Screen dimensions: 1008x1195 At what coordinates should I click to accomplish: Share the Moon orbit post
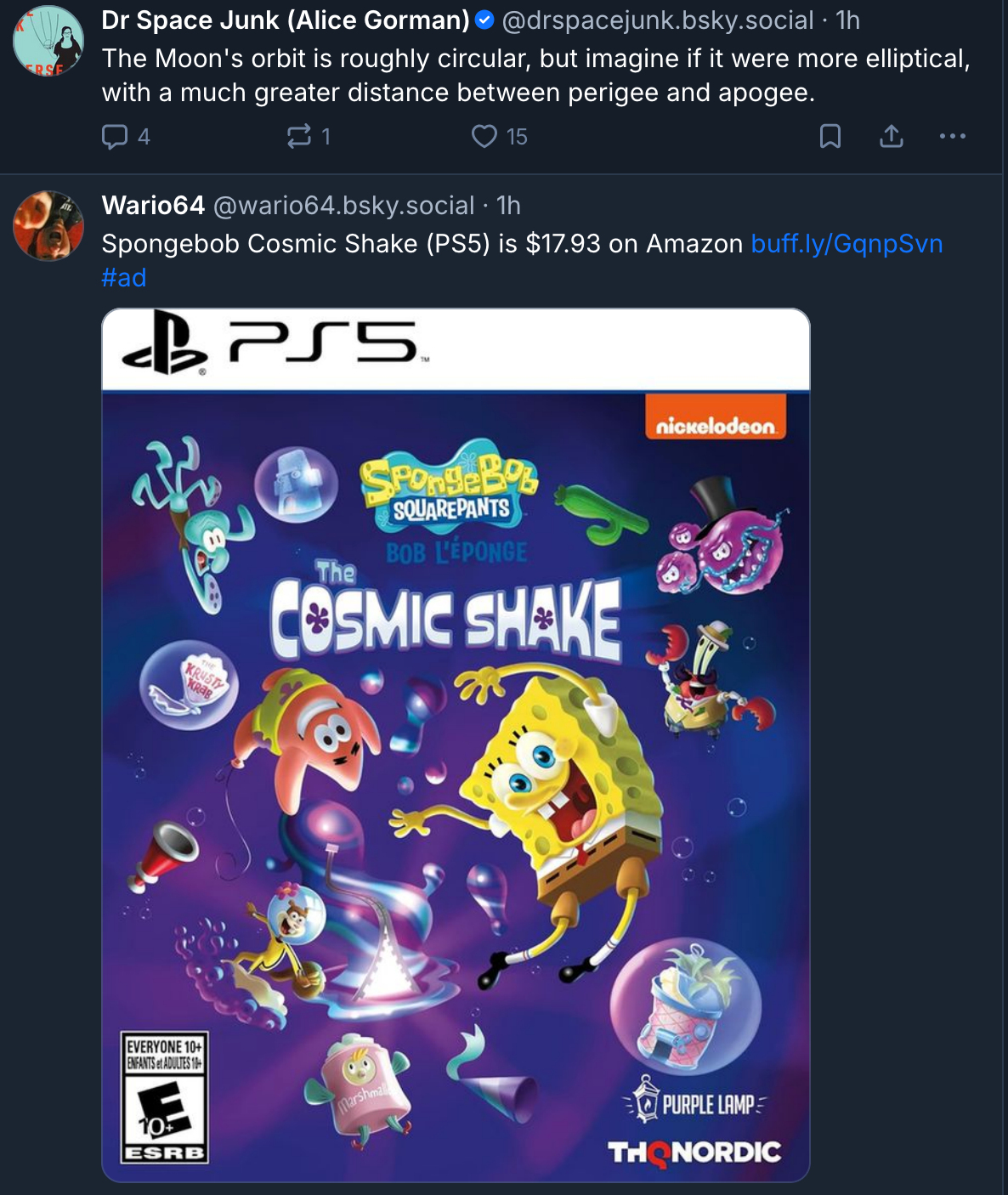[891, 137]
